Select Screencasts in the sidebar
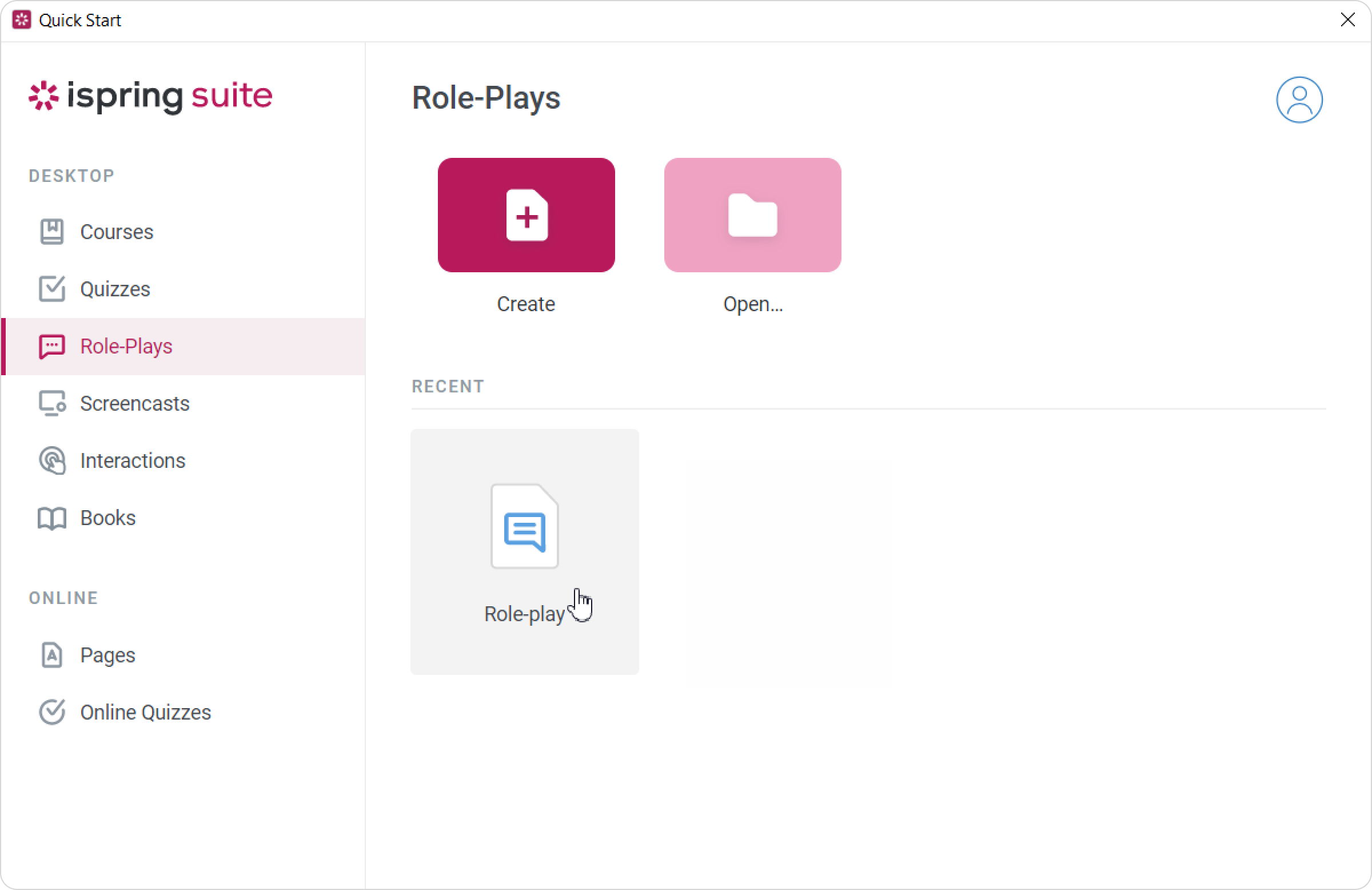The height and width of the screenshot is (890, 1372). pos(135,404)
